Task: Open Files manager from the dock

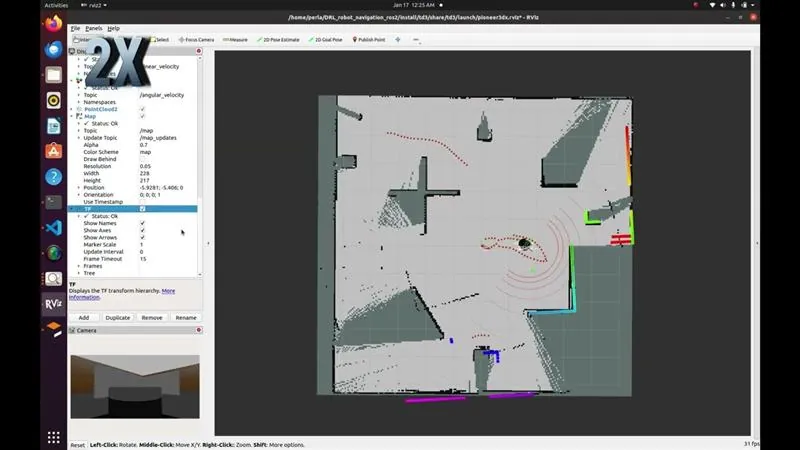Action: tap(54, 74)
